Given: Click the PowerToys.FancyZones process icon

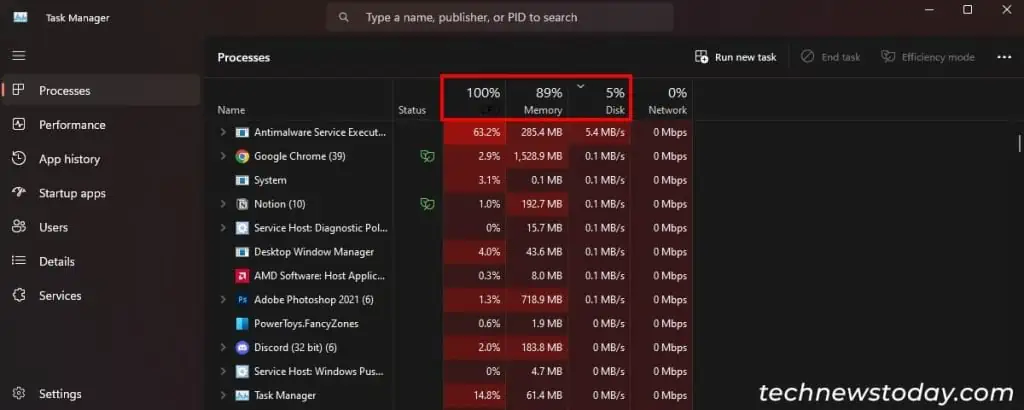Looking at the screenshot, I should 242,324.
